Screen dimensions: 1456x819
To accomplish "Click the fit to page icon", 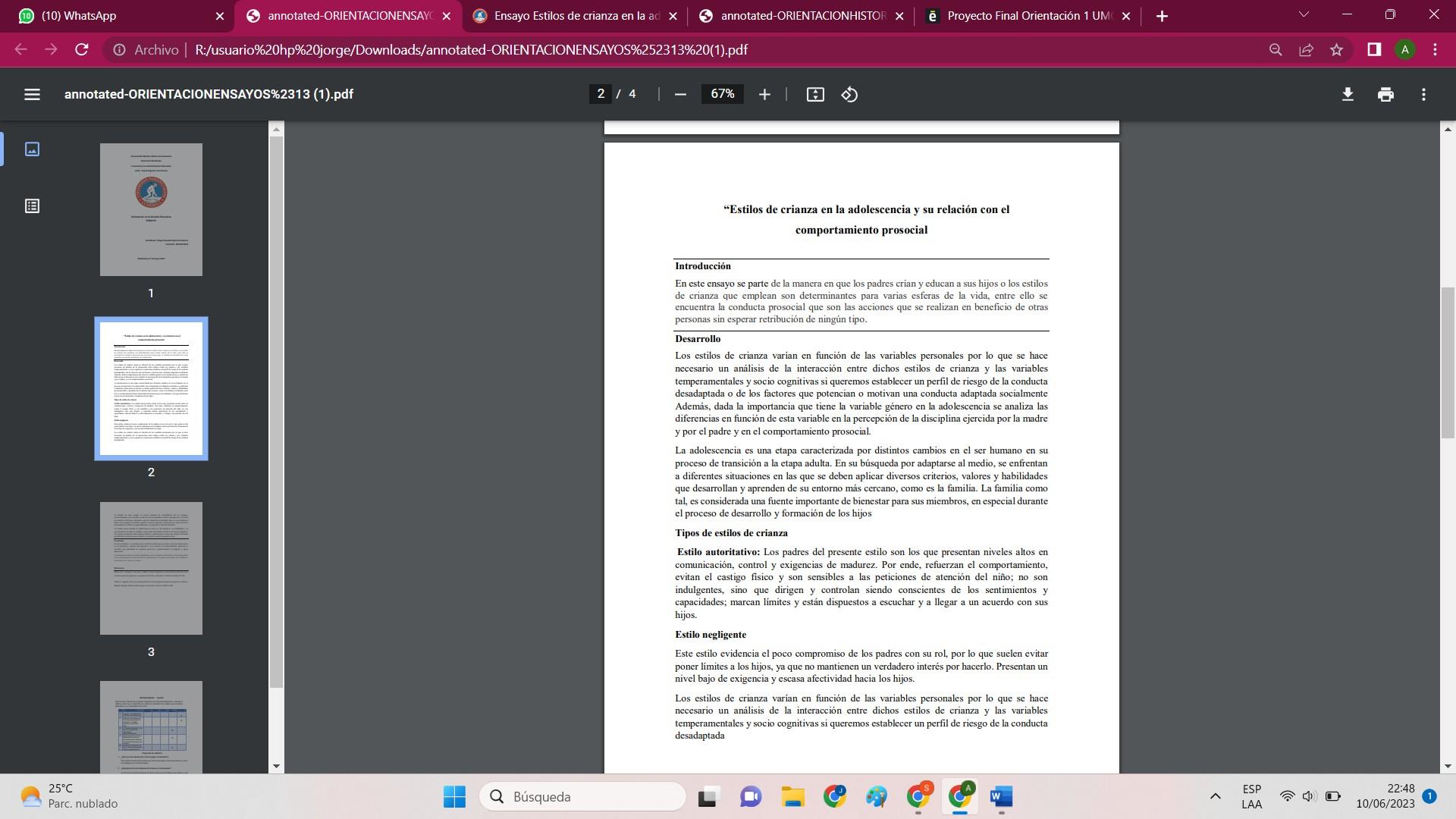I will (x=815, y=94).
